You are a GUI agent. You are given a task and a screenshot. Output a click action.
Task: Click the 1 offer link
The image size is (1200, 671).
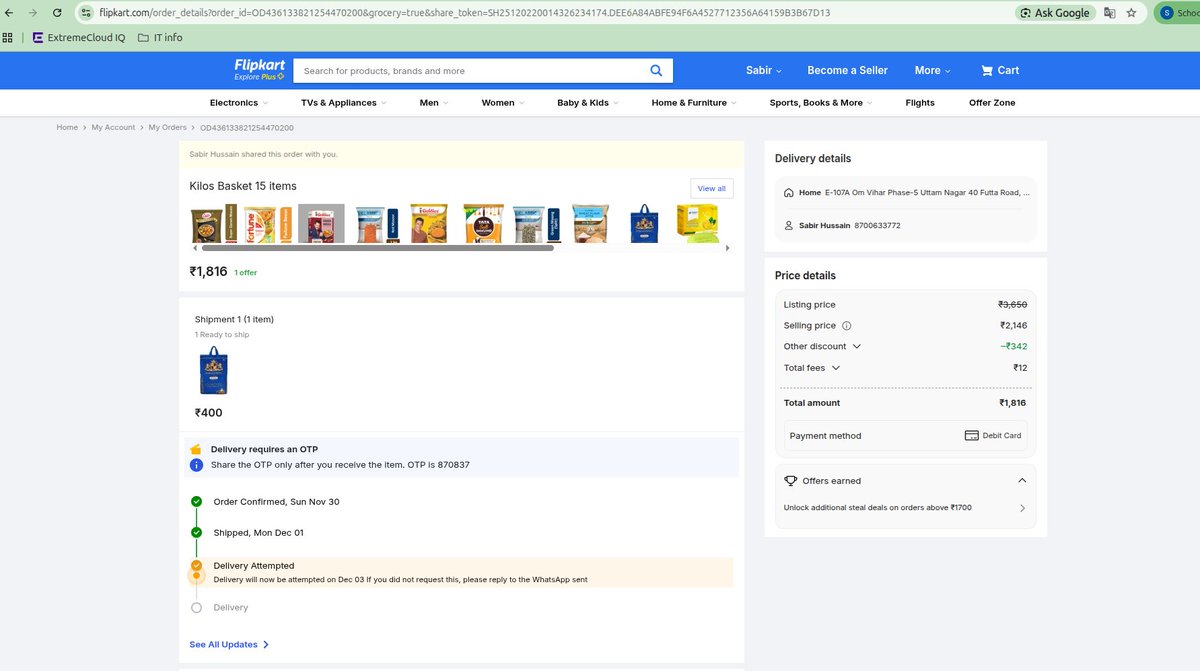(x=246, y=273)
